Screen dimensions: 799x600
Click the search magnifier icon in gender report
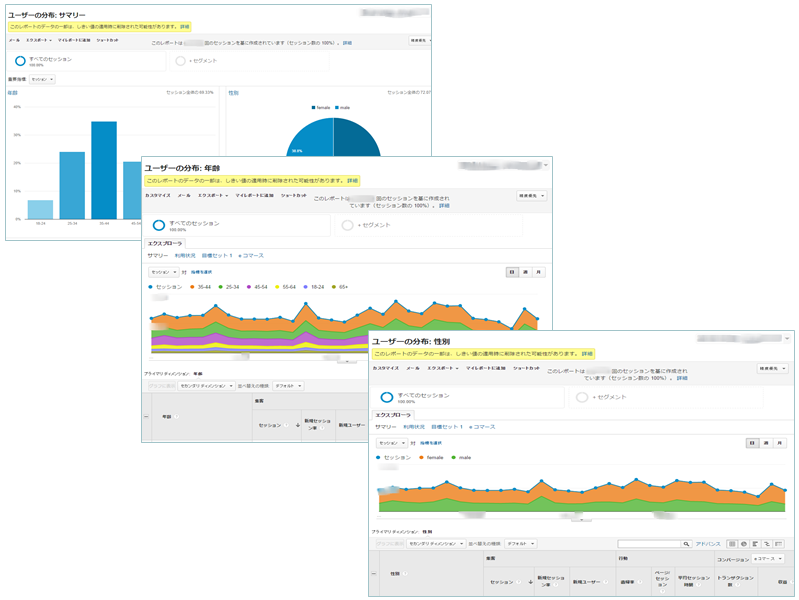(686, 544)
